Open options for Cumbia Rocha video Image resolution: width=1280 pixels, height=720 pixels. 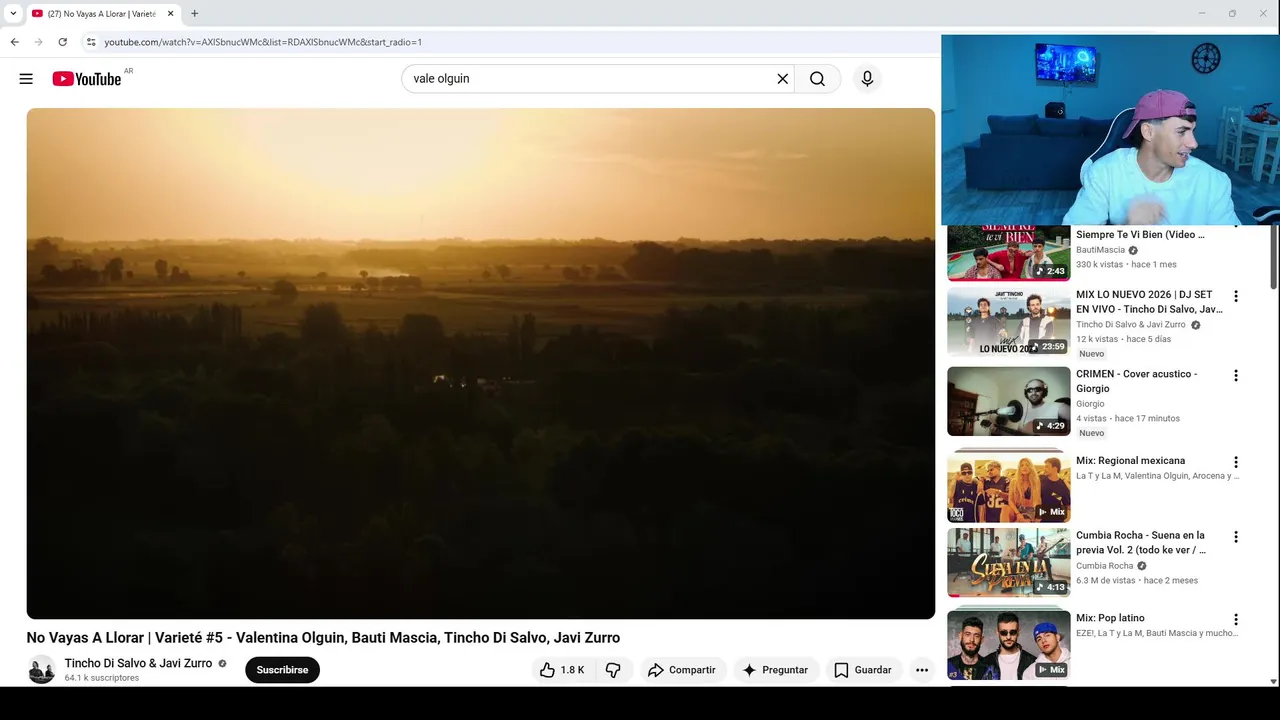coord(1236,536)
